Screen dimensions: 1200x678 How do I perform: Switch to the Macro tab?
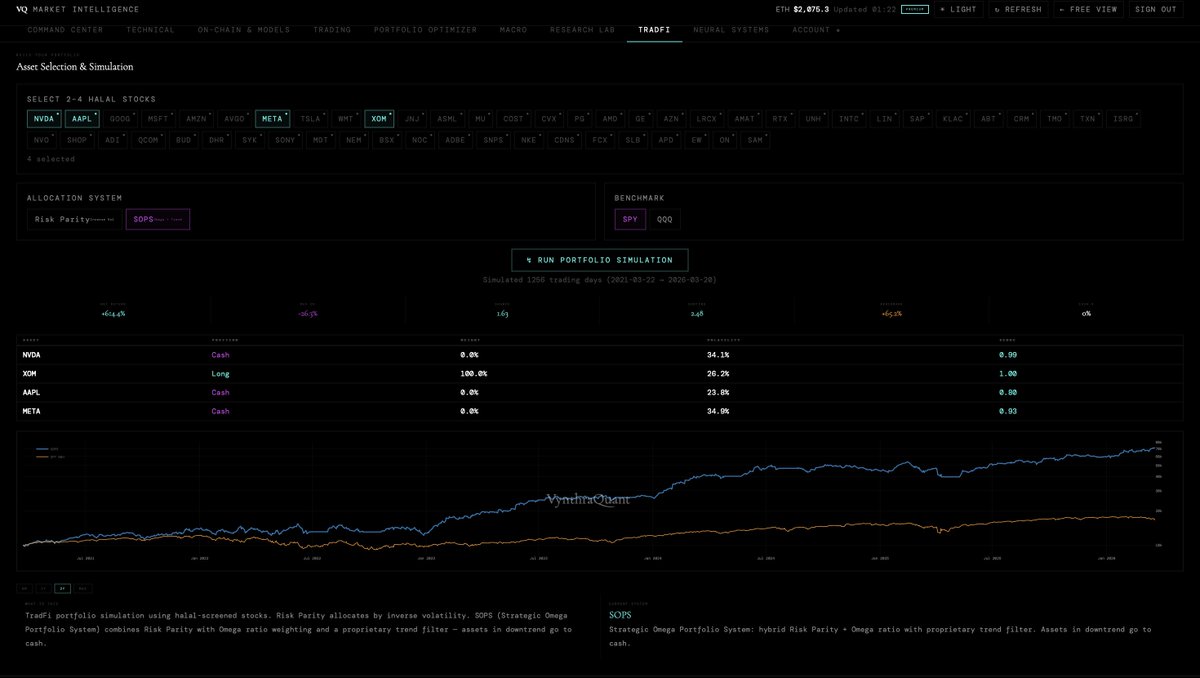point(513,30)
